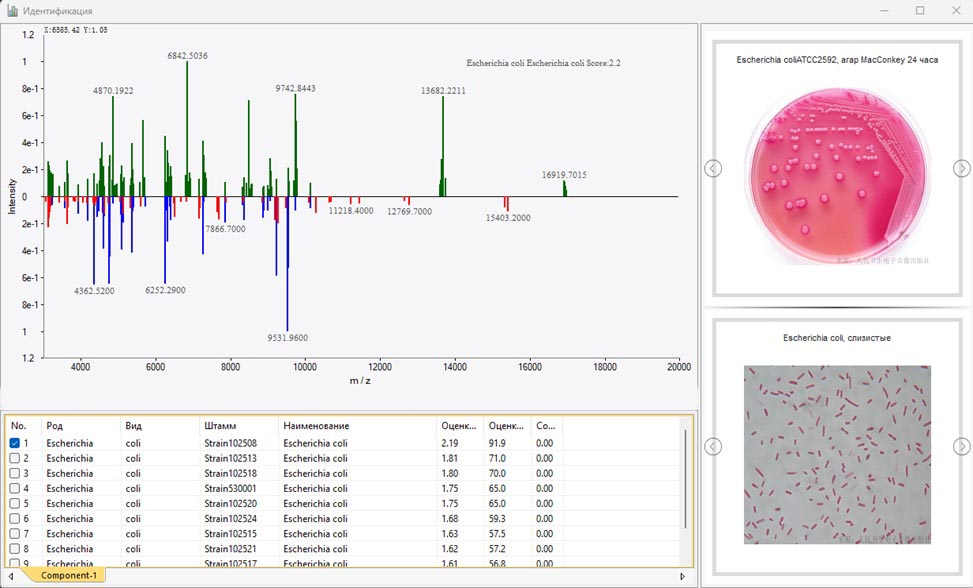Select the Strain102518 table row
Image resolution: width=973 pixels, height=588 pixels.
pos(230,473)
